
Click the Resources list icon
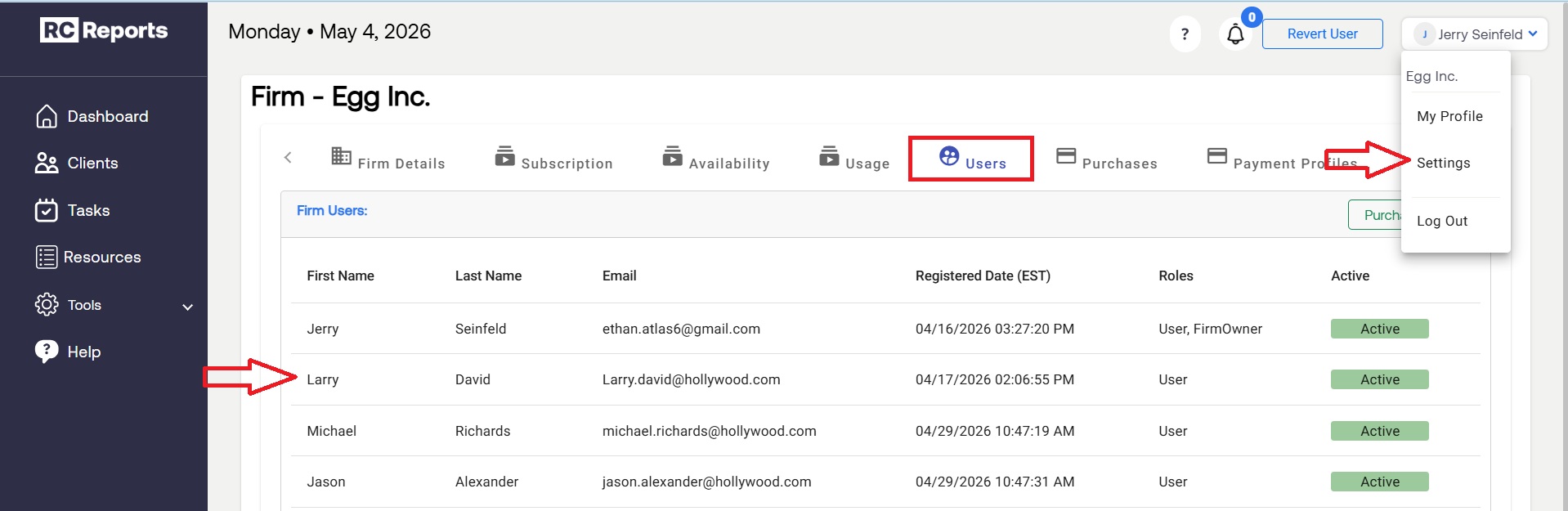47,257
